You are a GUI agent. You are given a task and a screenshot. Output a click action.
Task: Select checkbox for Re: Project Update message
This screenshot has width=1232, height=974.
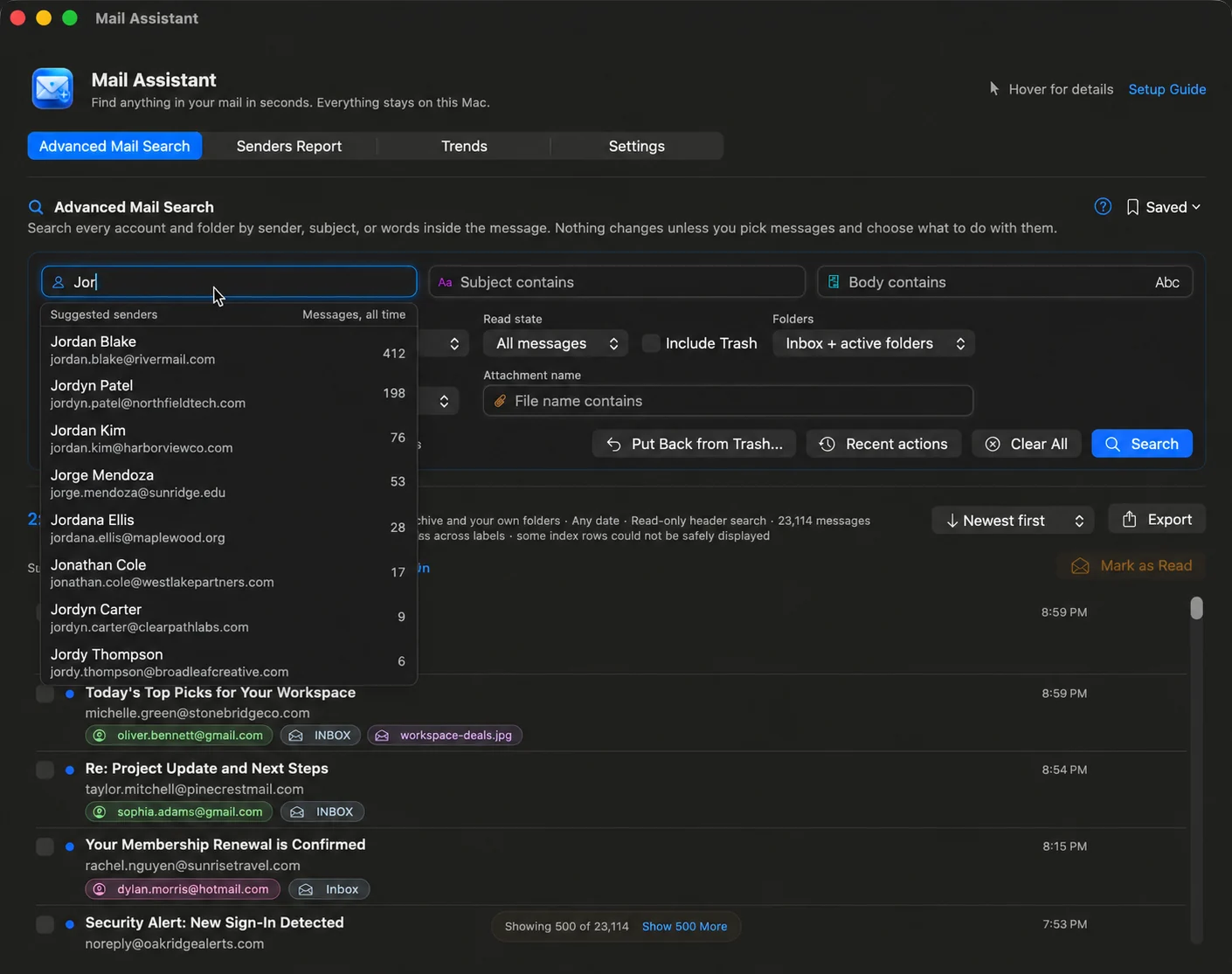45,770
